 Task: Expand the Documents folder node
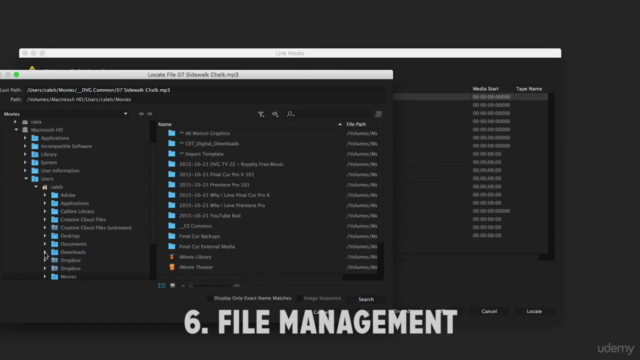click(x=45, y=244)
